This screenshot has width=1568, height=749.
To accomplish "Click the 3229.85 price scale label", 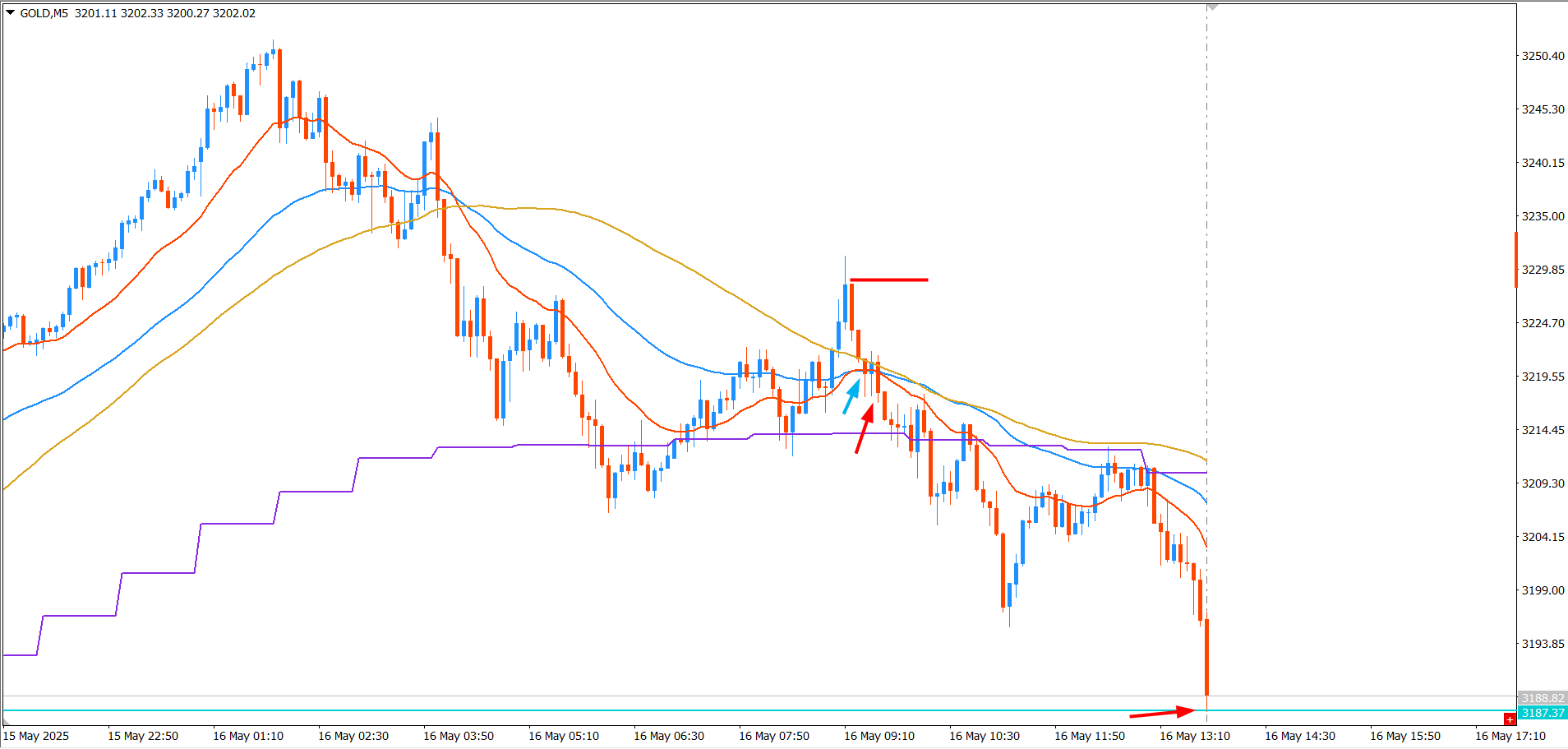I will [1543, 270].
